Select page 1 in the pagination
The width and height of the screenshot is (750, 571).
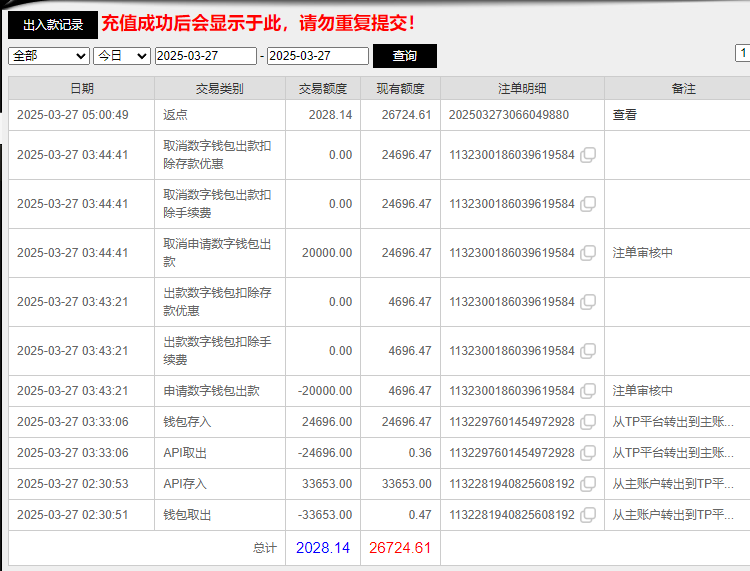coord(743,53)
